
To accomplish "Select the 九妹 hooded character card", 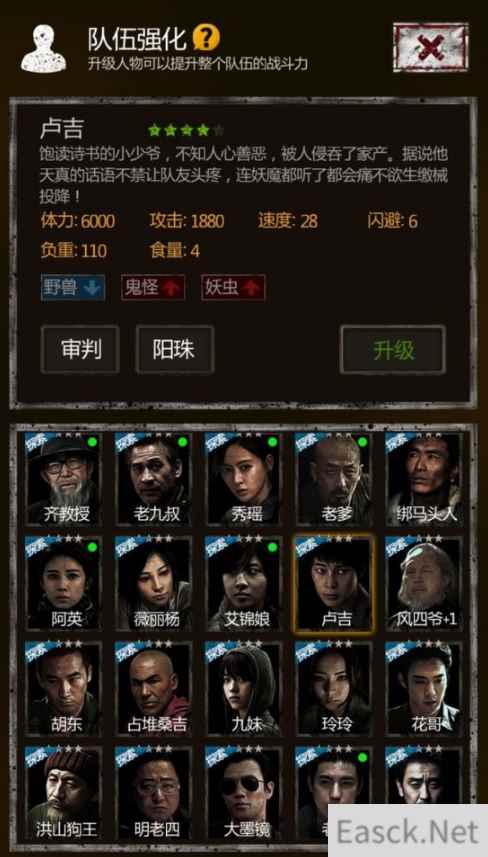I will point(244,688).
